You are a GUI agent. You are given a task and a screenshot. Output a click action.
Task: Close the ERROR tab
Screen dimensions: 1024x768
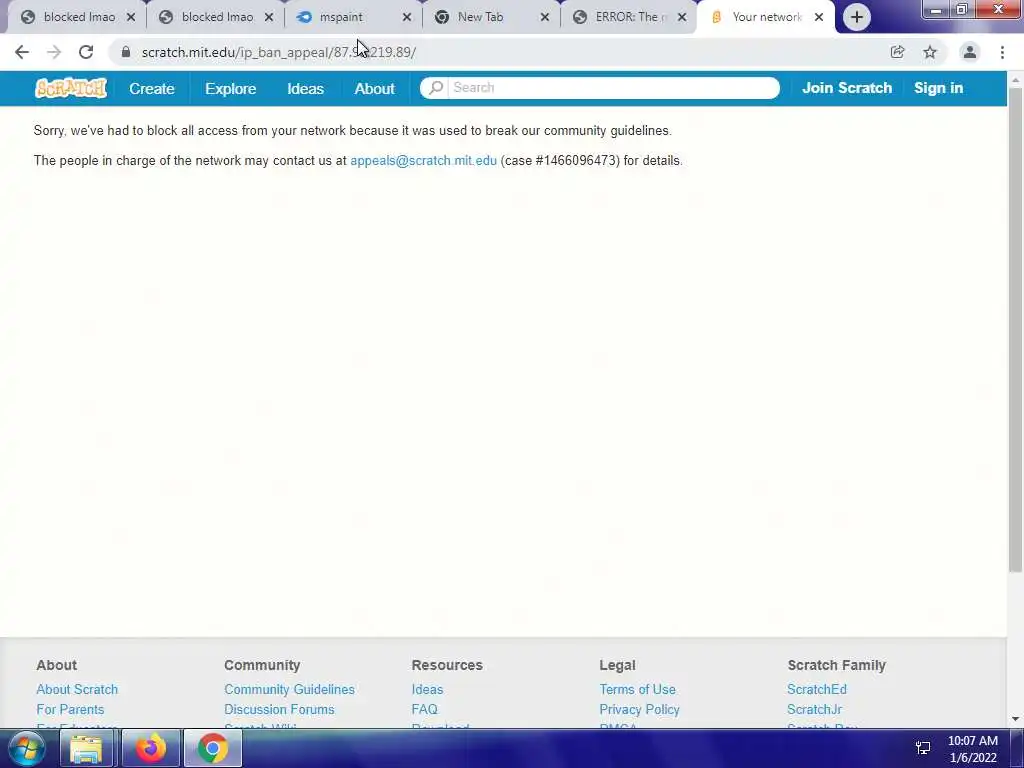682,18
